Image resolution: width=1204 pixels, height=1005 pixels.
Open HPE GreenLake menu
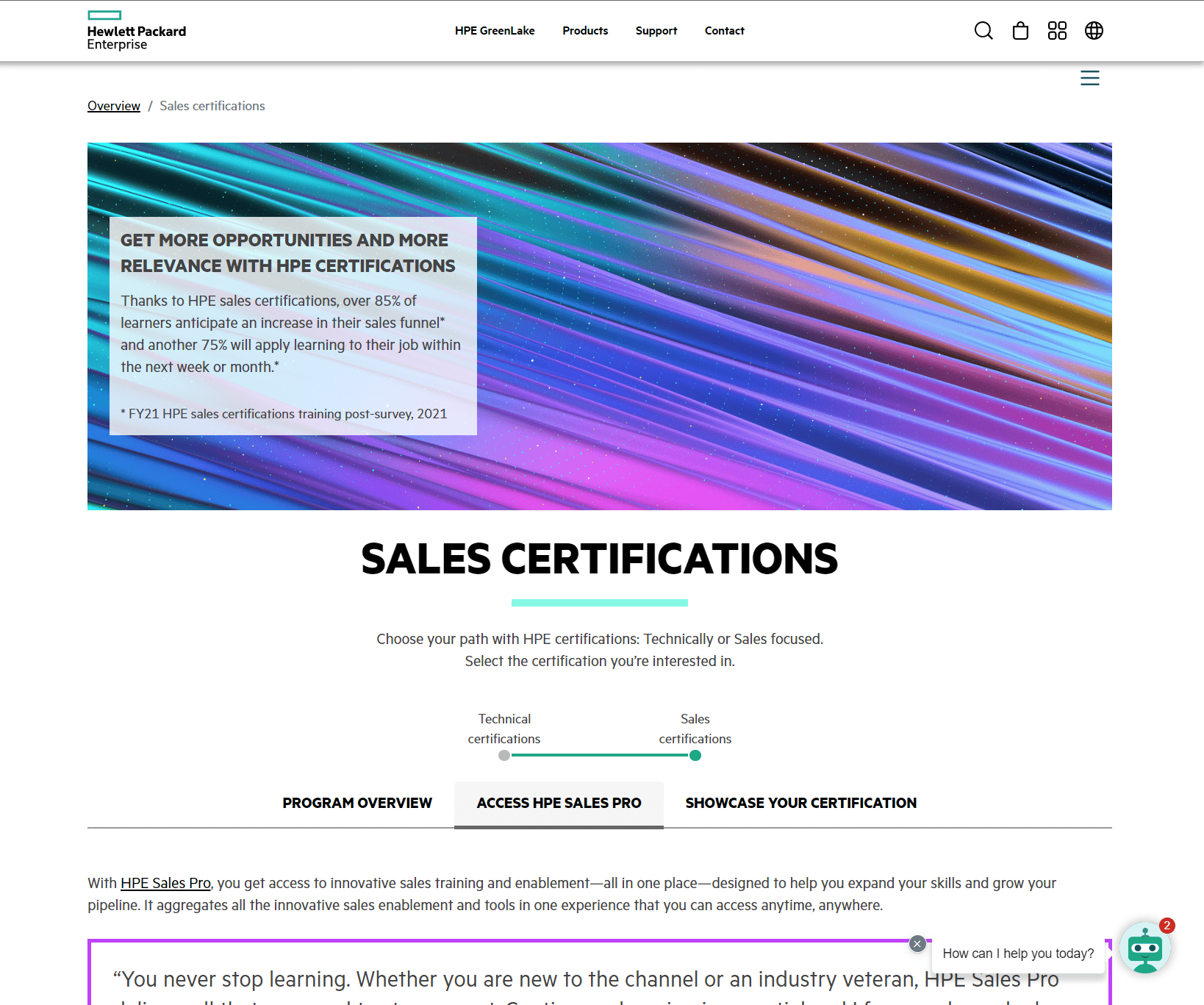tap(495, 31)
